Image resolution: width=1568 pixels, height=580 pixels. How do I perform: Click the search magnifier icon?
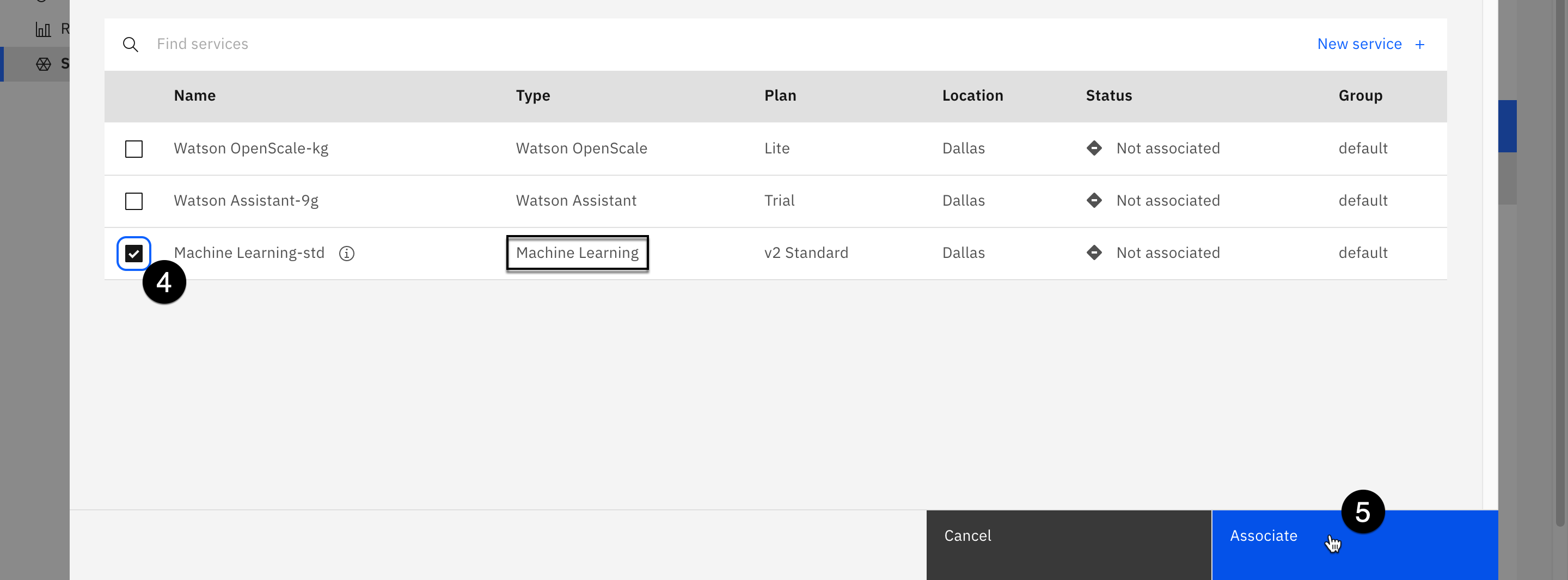[x=130, y=45]
